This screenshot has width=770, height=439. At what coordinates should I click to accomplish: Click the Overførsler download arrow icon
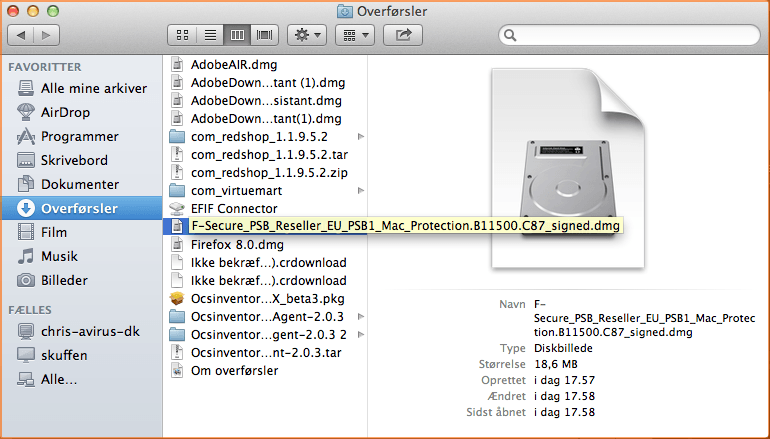click(x=26, y=208)
